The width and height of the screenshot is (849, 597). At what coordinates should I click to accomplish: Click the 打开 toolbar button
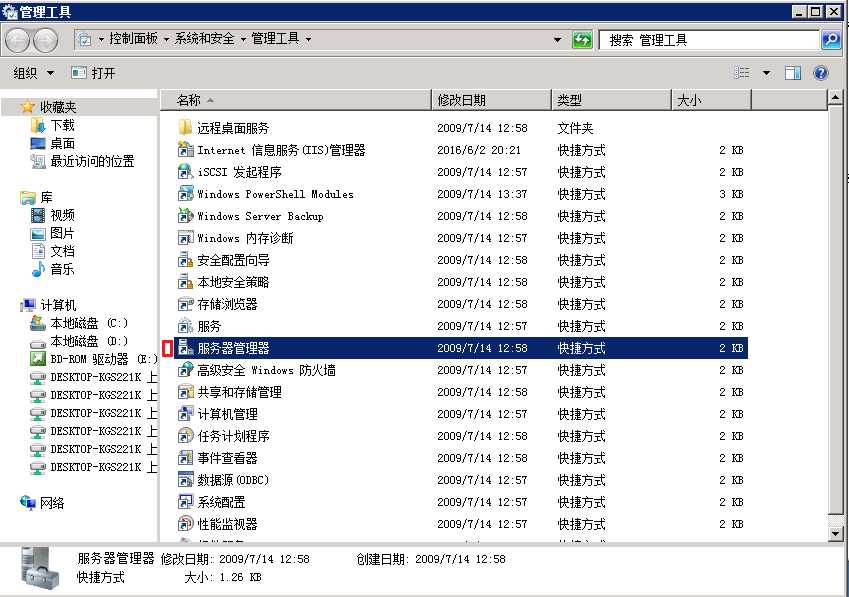point(94,73)
